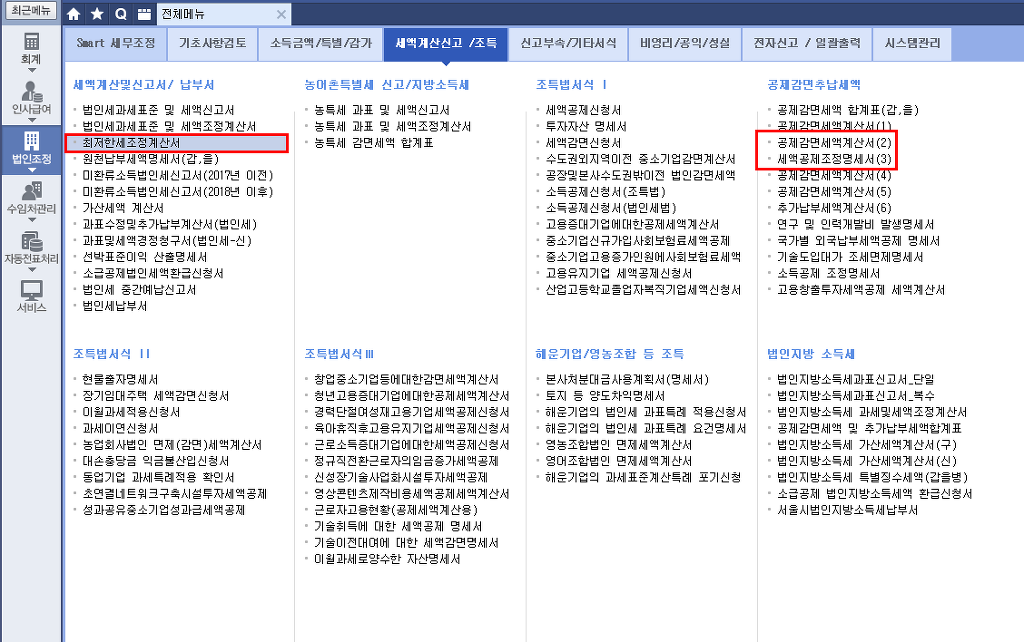Open 법인지방소득세 가산세액계산서(신)
1024x642 pixels.
[867, 461]
